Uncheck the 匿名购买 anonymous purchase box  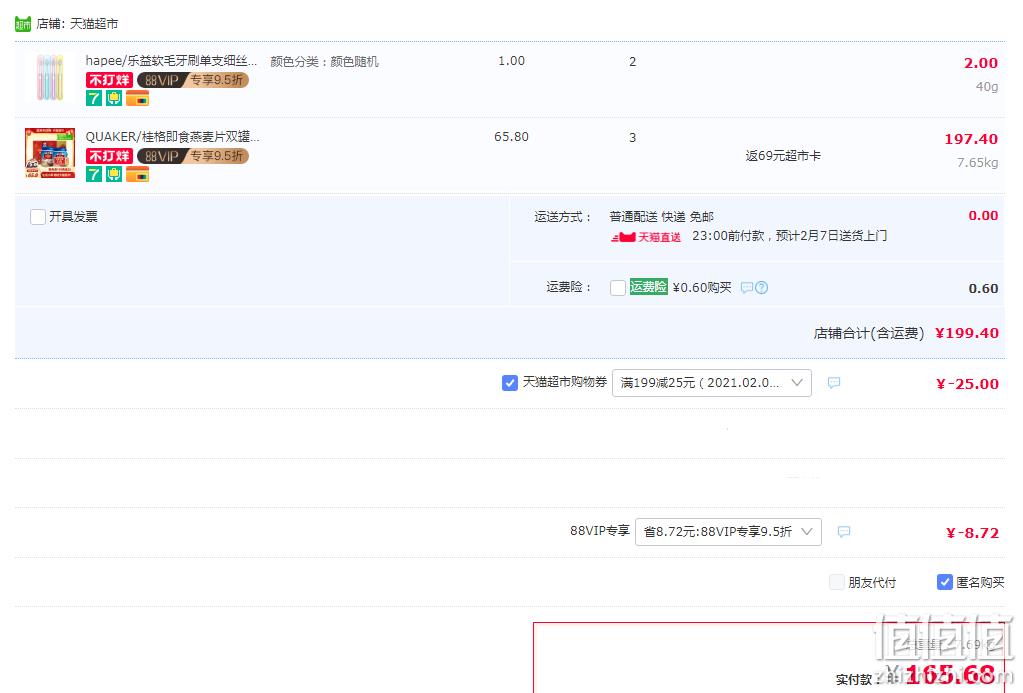pyautogui.click(x=945, y=582)
